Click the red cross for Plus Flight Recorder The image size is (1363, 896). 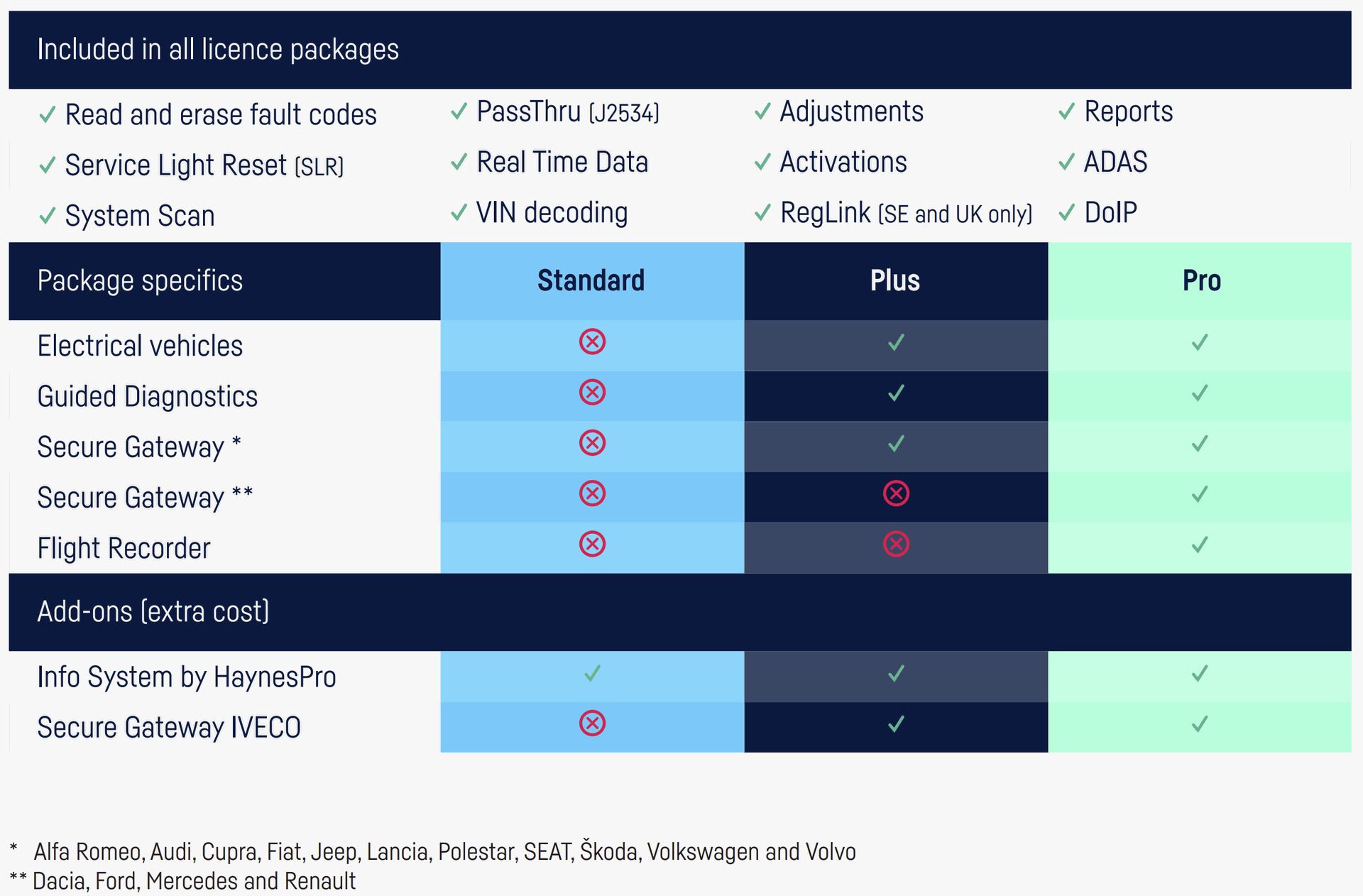click(x=896, y=545)
